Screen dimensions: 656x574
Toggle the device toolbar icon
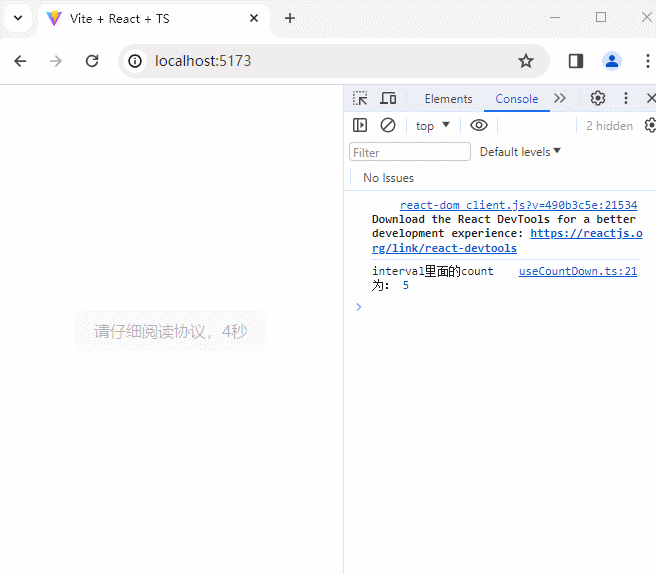(388, 98)
